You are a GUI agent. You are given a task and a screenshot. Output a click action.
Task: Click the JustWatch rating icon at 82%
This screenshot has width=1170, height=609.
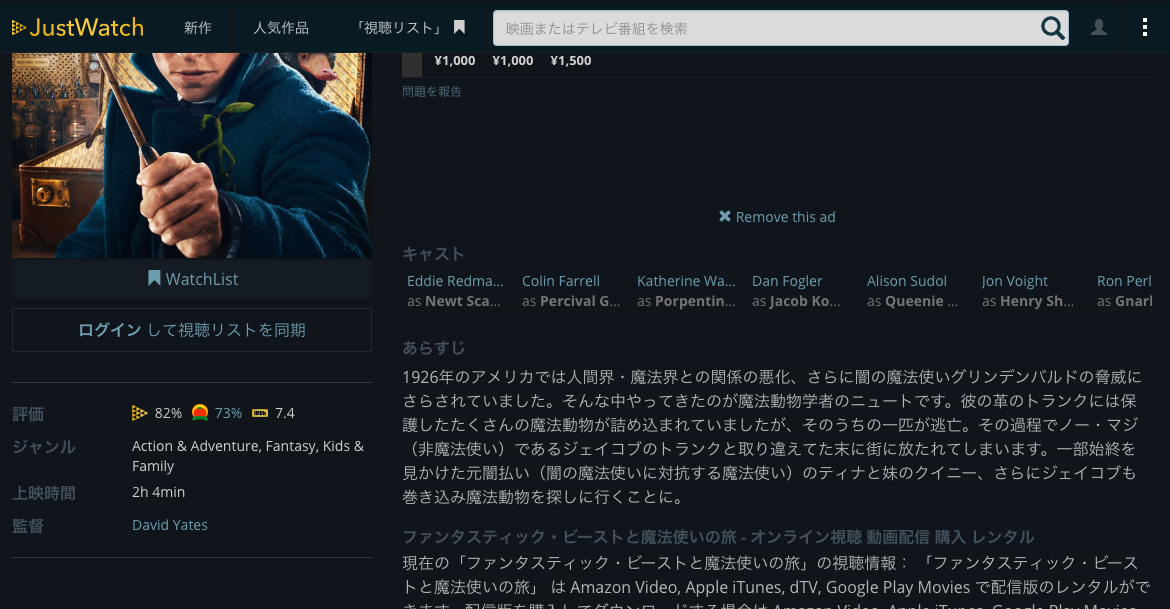(140, 413)
